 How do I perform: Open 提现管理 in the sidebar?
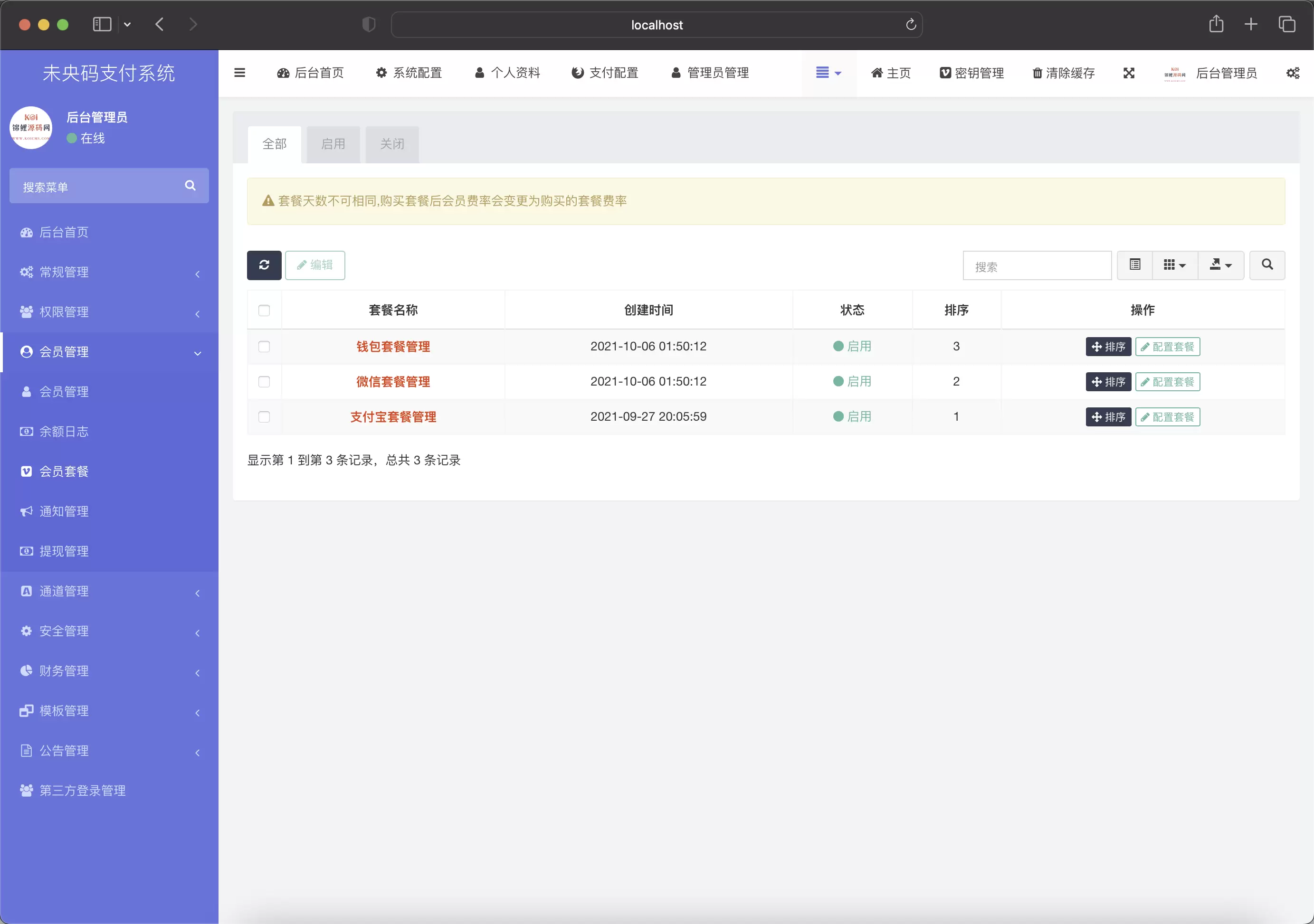109,552
